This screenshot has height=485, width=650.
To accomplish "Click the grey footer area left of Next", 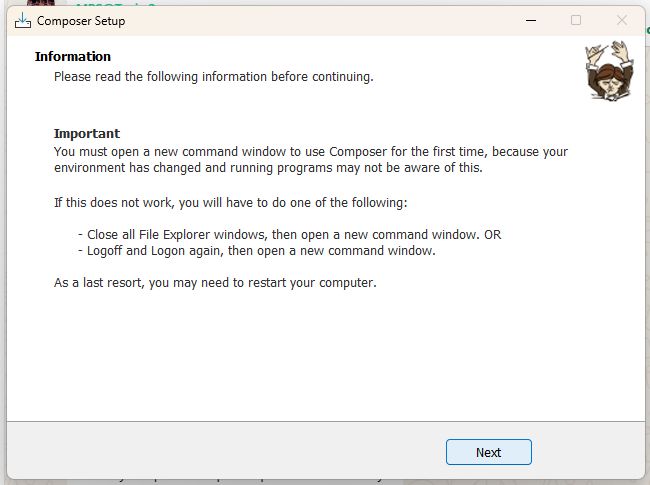I will [x=220, y=452].
